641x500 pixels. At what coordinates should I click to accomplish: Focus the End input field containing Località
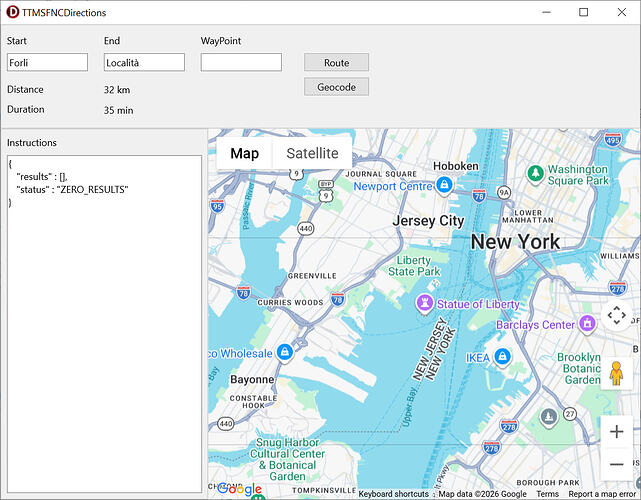point(144,62)
